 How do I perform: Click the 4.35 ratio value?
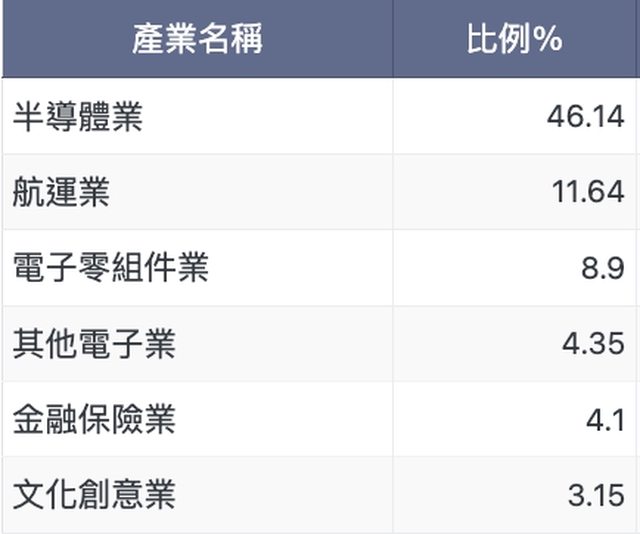click(593, 344)
